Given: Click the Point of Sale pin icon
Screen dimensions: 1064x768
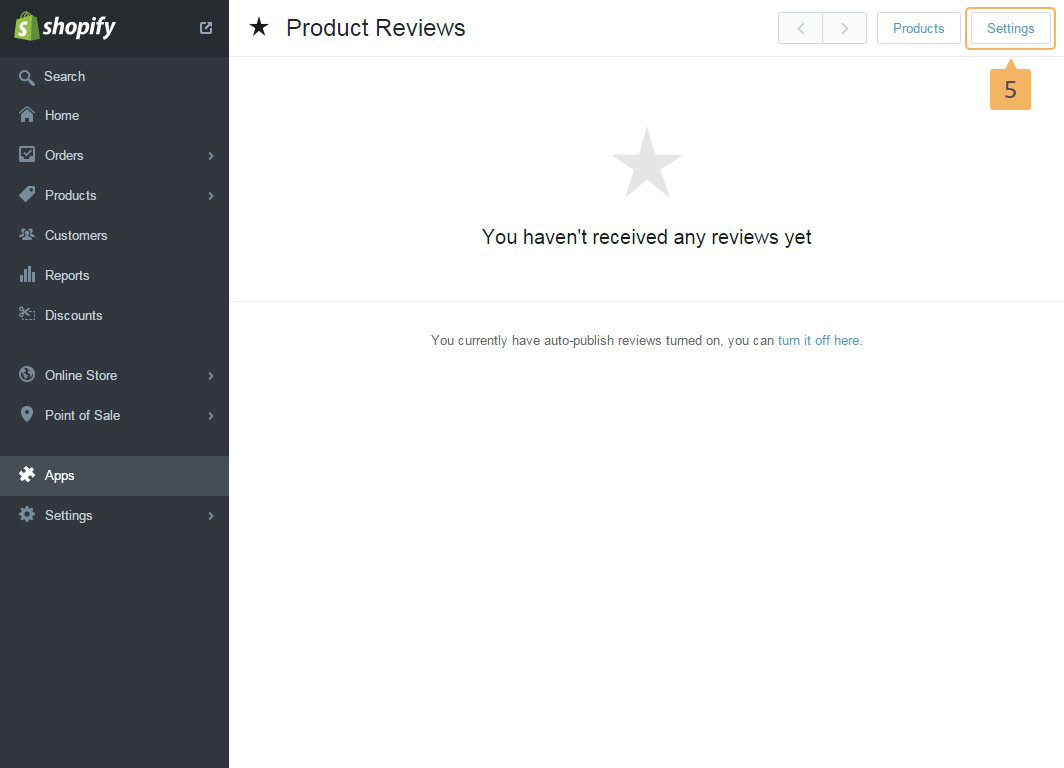Looking at the screenshot, I should pos(27,415).
